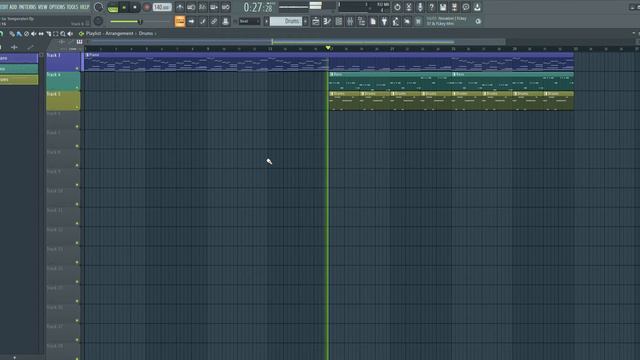
Task: Select the playlist draw pencil tool
Action: 12,34
